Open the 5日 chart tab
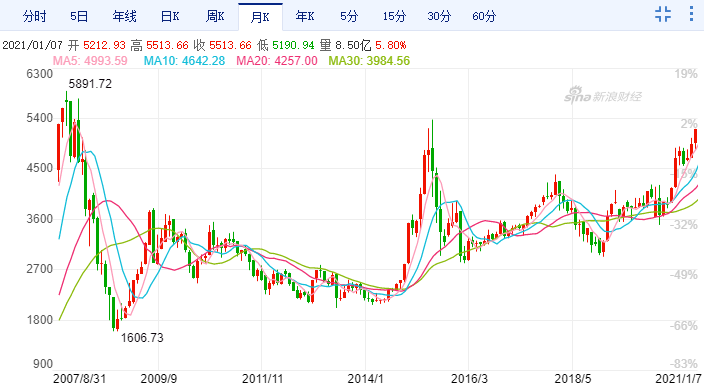The image size is (704, 384). 79,17
